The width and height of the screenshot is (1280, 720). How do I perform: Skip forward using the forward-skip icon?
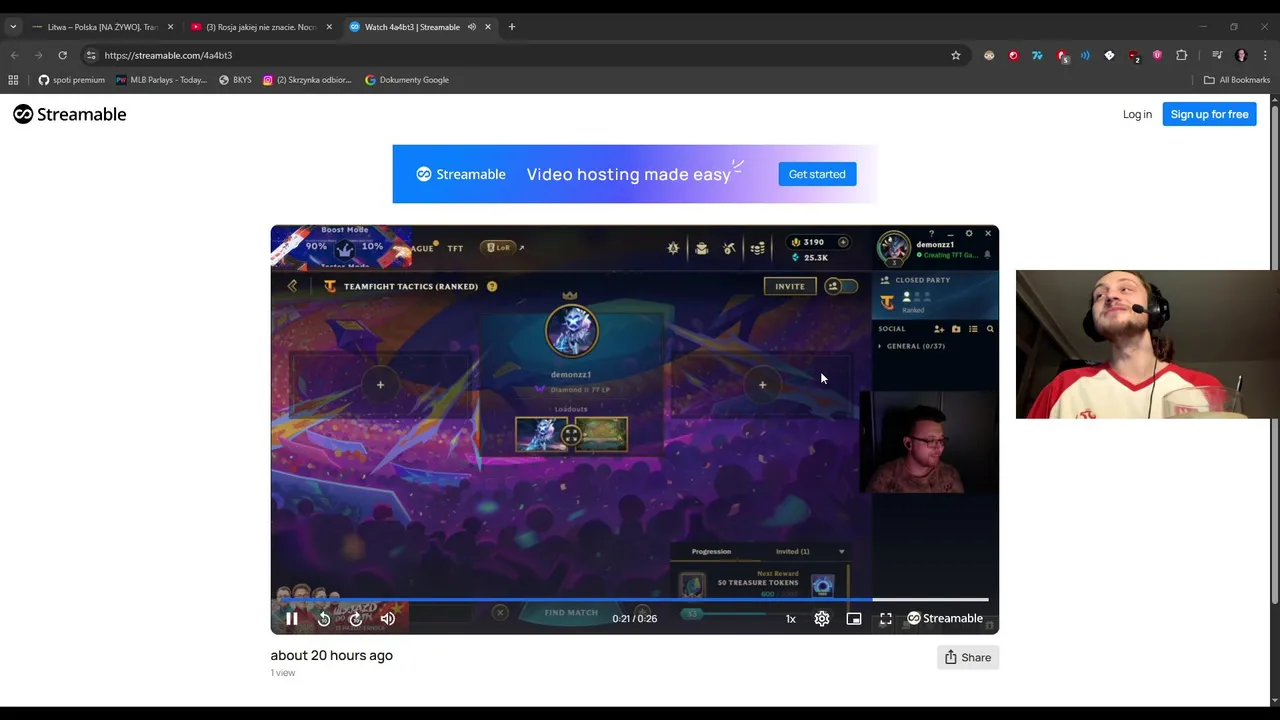pos(356,619)
